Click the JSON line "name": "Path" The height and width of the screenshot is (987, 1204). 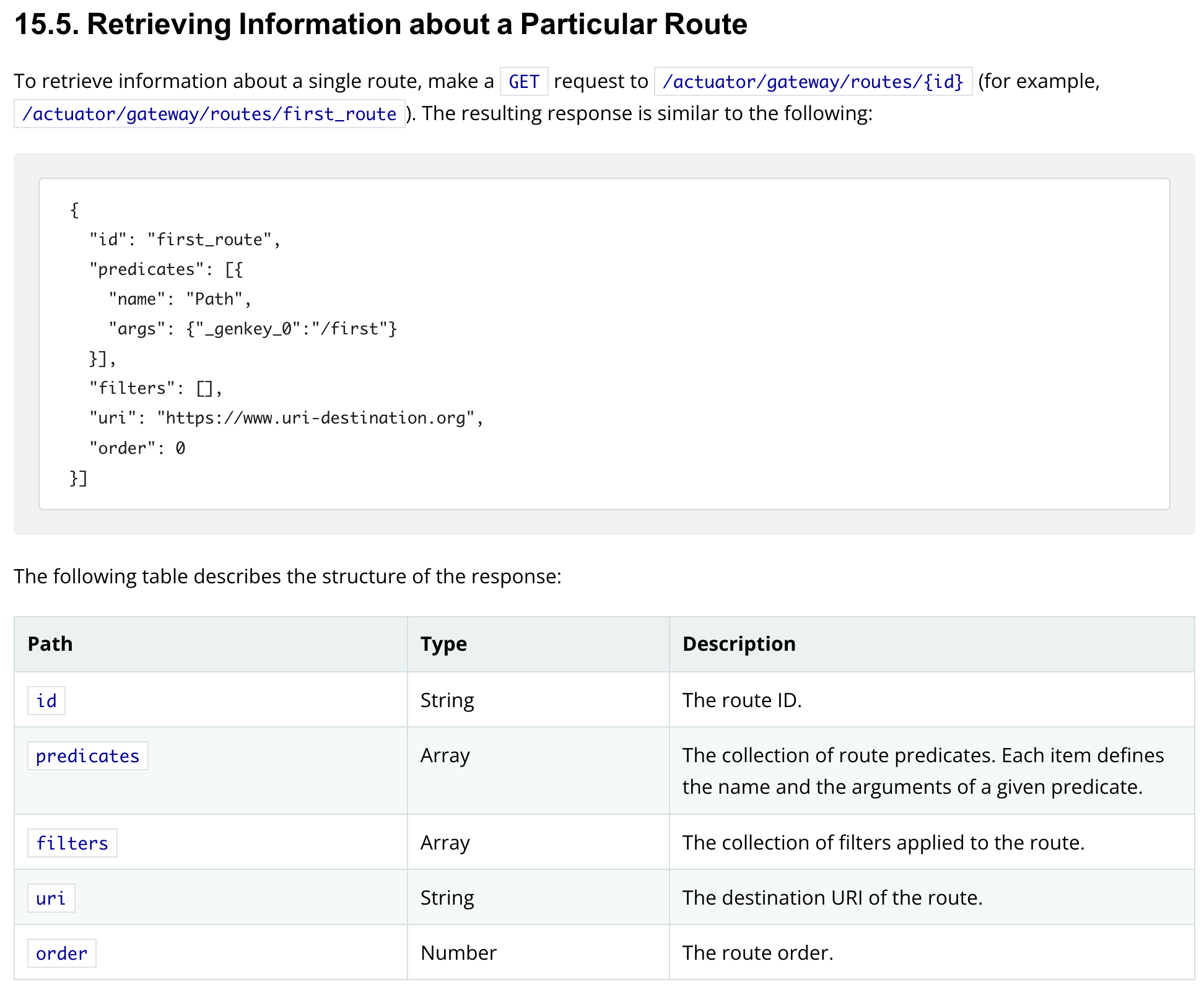pos(180,299)
